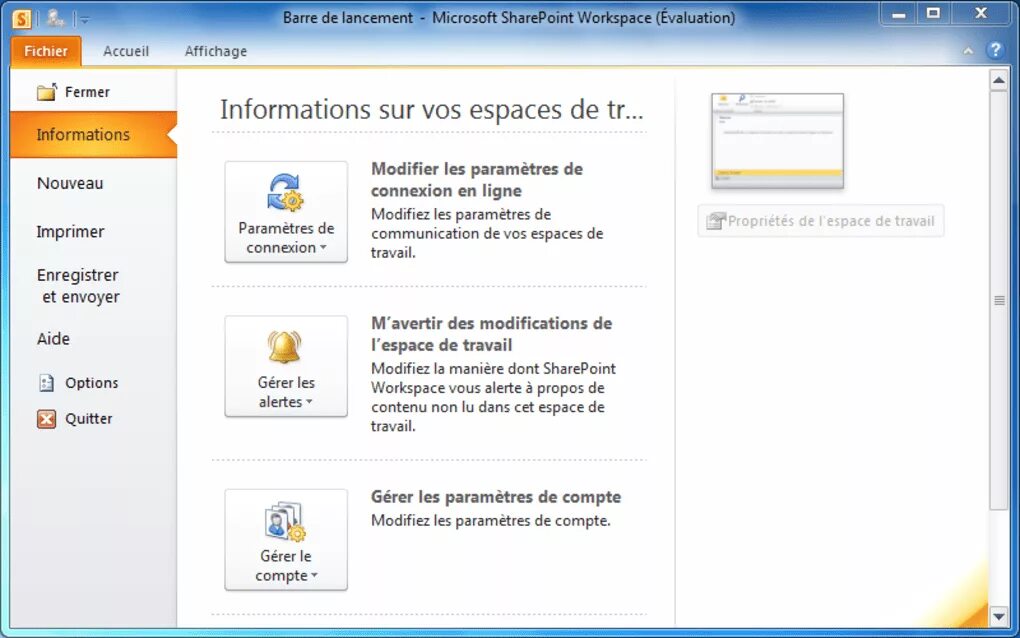The height and width of the screenshot is (638, 1020).
Task: Click the Options document icon
Action: click(x=46, y=383)
